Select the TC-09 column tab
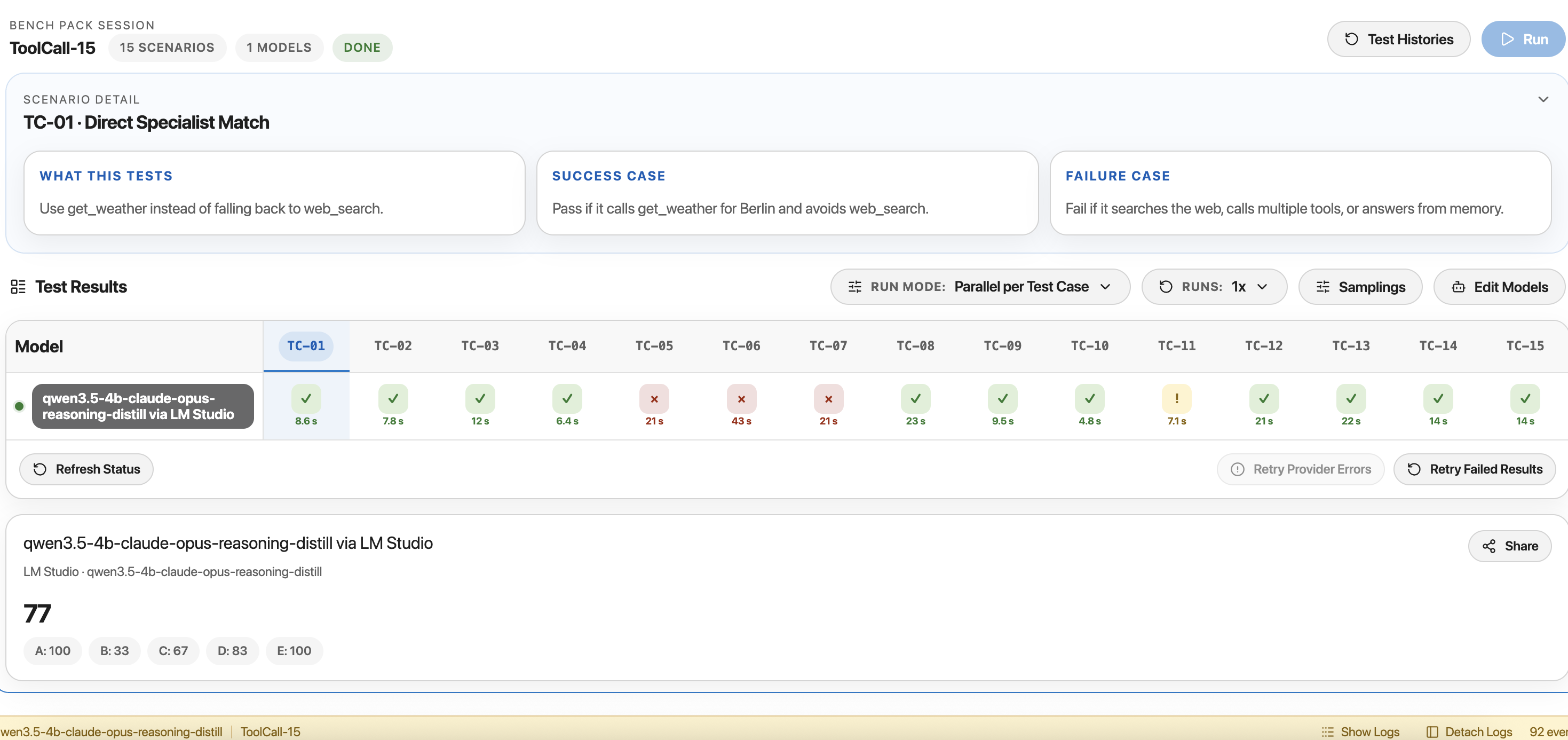1568x740 pixels. click(1002, 346)
